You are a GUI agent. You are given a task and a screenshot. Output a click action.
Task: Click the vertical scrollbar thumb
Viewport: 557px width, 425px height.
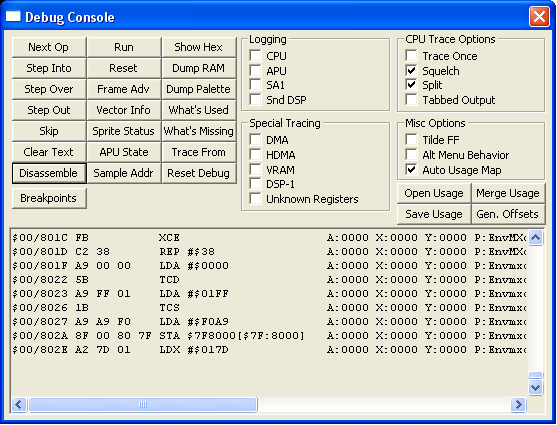tap(535, 375)
